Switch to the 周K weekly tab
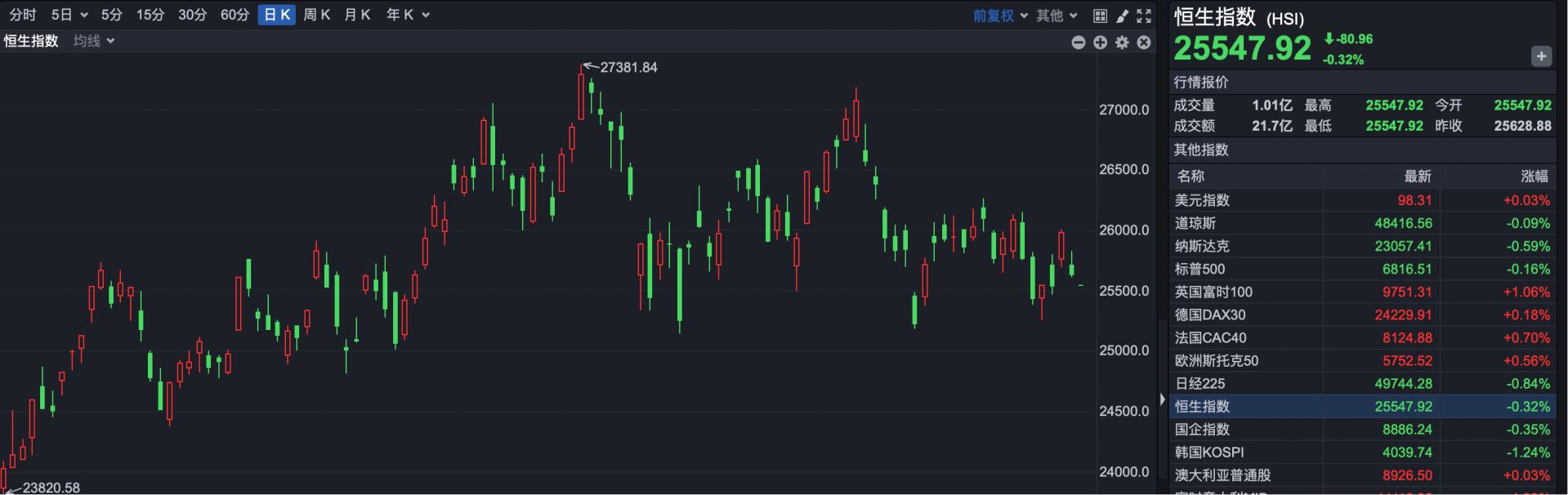The image size is (1568, 495). 316,15
